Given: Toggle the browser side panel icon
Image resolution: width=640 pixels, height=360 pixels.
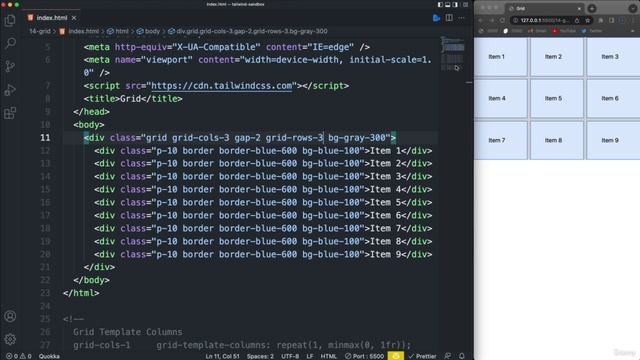Looking at the screenshot, I should point(611,20).
